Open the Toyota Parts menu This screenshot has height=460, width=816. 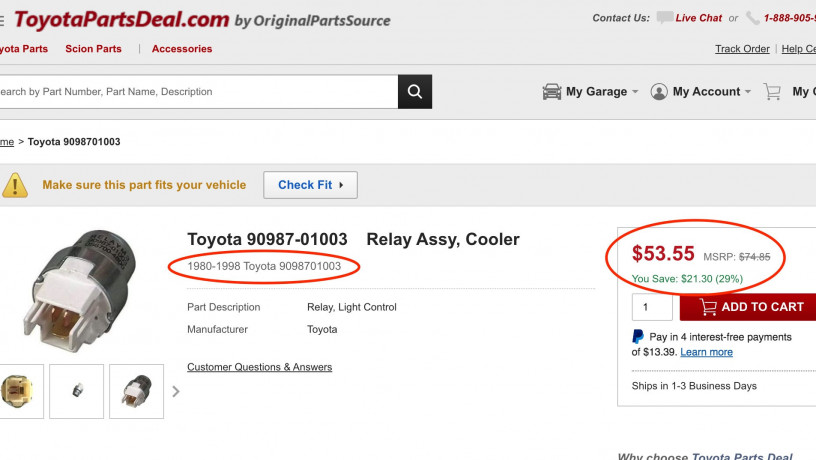click(24, 49)
